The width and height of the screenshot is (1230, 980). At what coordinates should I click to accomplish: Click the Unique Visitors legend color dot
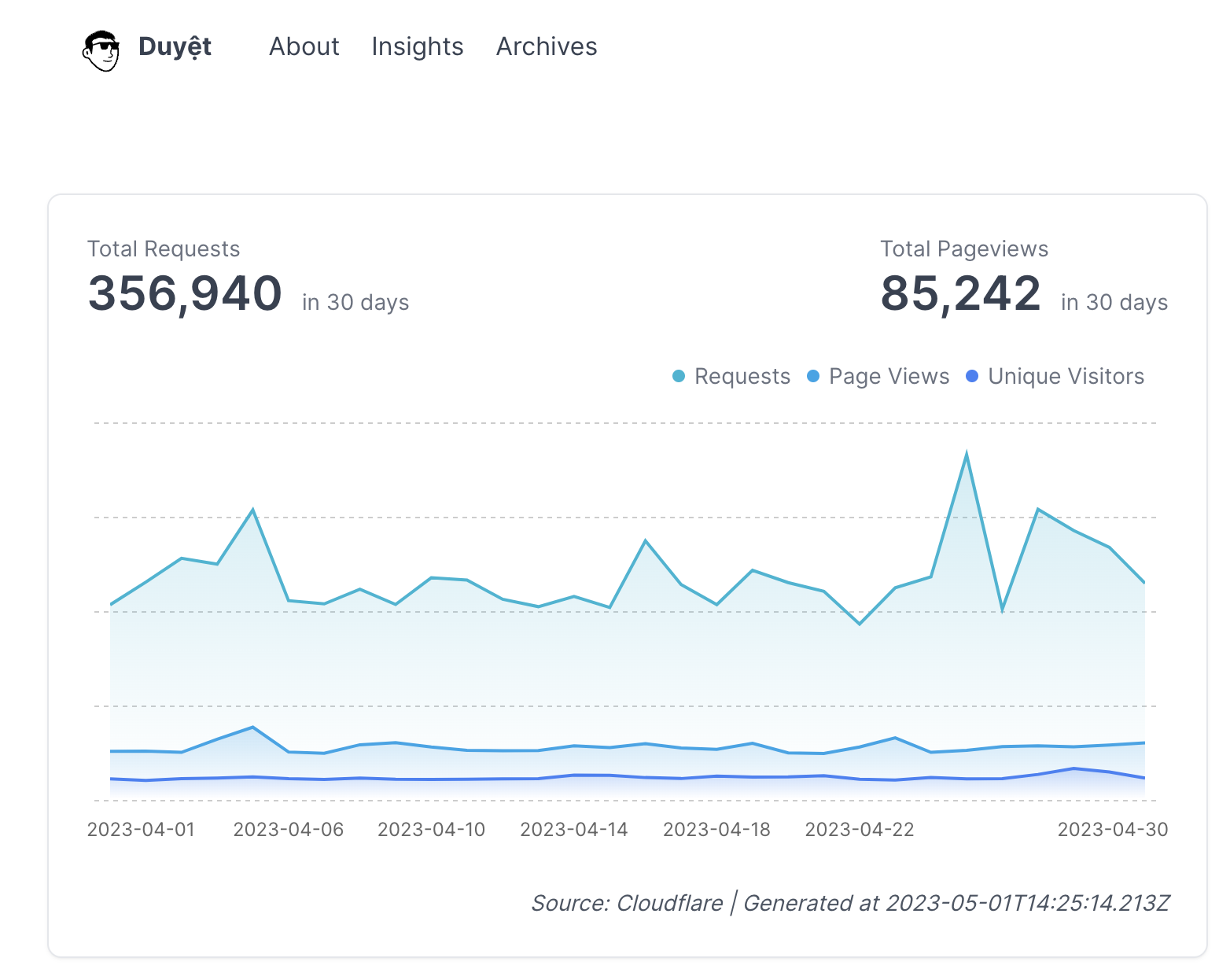click(x=972, y=377)
